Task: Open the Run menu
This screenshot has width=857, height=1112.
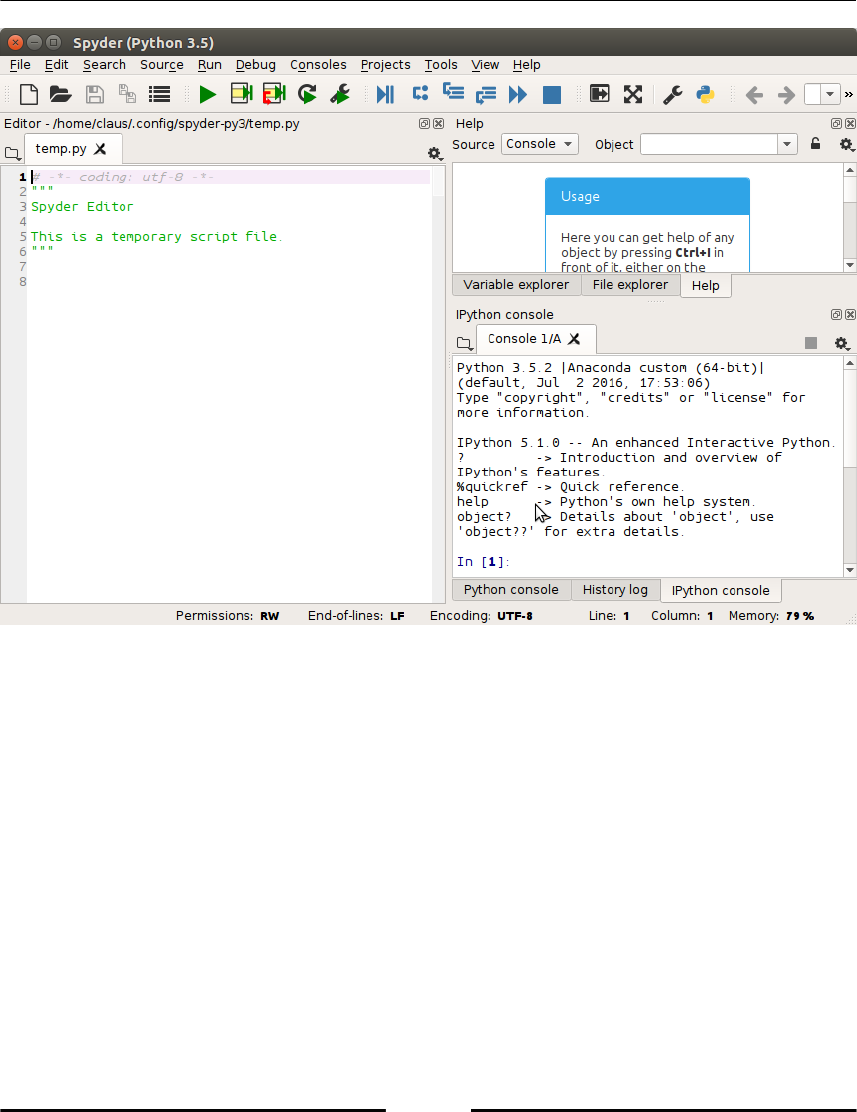Action: point(209,65)
